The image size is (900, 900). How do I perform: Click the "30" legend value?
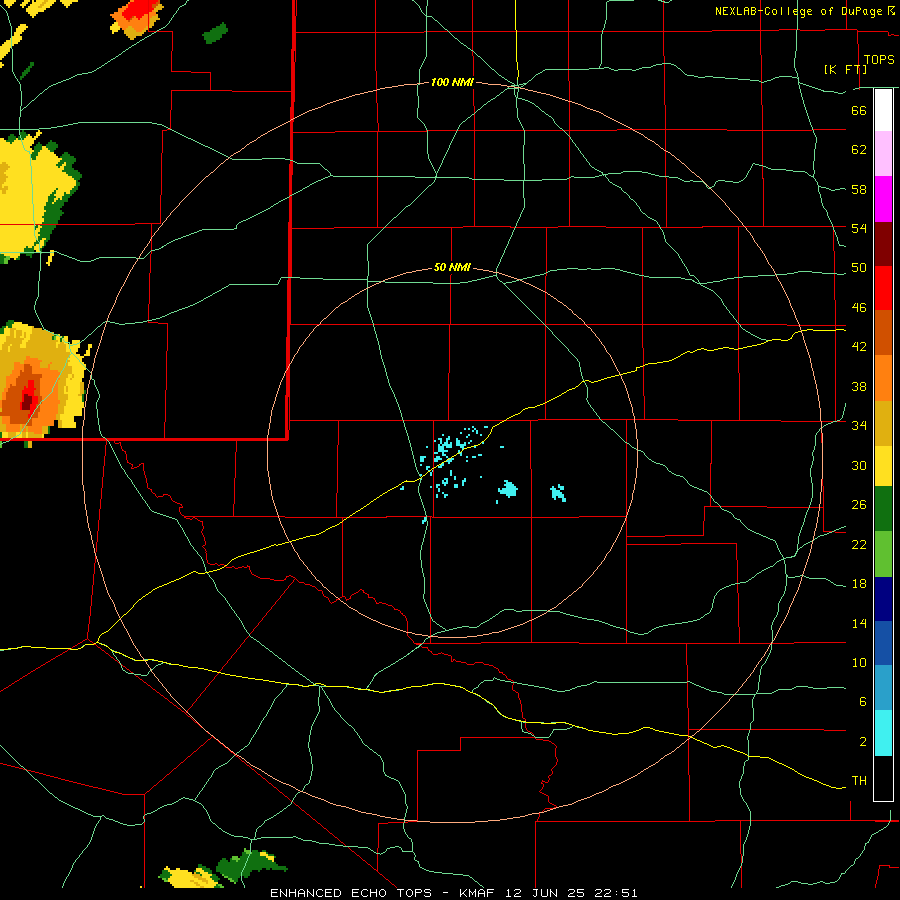[859, 465]
